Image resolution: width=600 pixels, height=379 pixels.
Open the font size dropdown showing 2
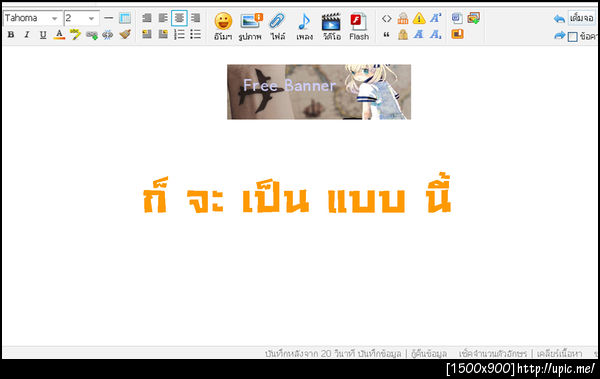pyautogui.click(x=82, y=18)
